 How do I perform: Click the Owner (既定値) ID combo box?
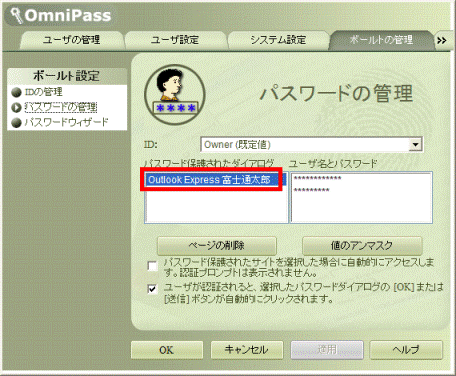[312, 145]
